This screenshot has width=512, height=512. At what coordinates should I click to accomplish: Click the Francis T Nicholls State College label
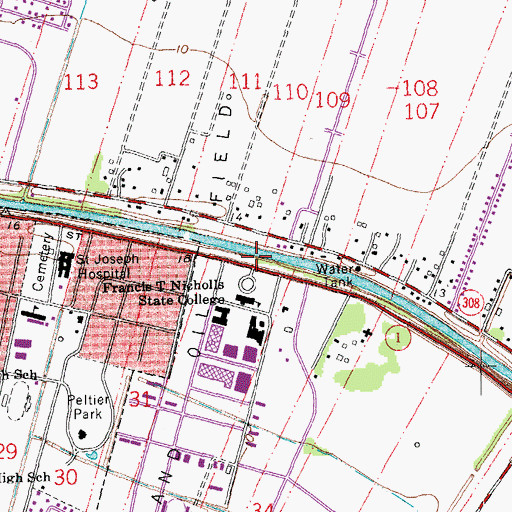coord(164,293)
